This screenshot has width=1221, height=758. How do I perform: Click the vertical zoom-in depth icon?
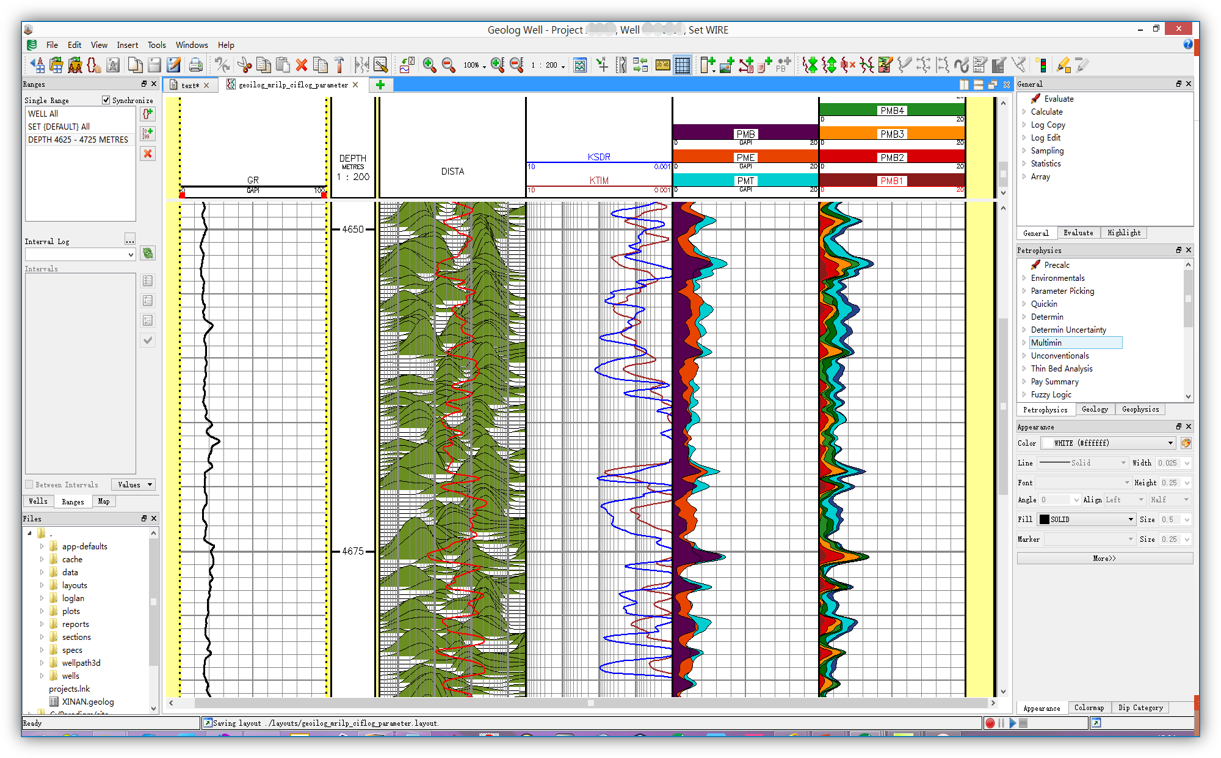[x=498, y=65]
